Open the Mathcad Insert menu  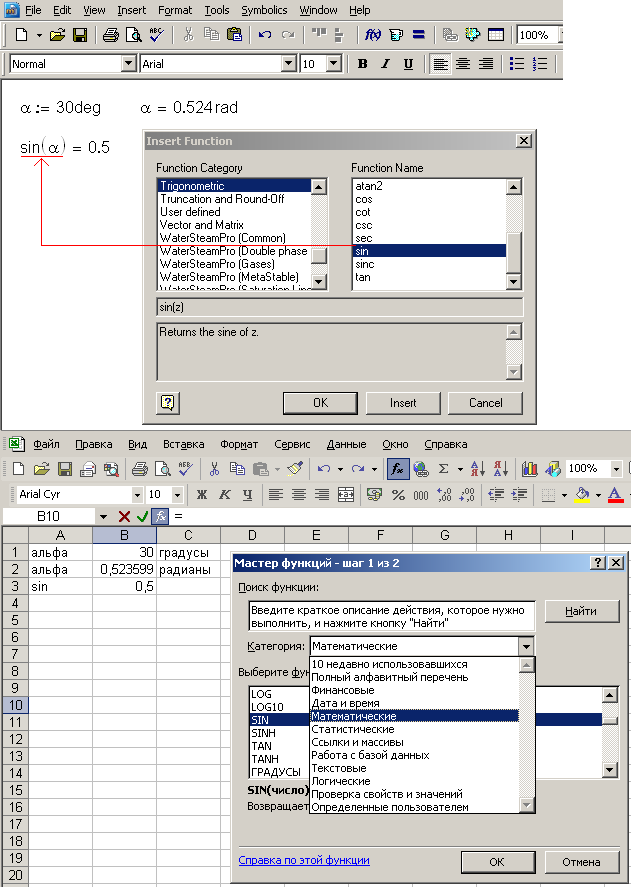coord(131,10)
